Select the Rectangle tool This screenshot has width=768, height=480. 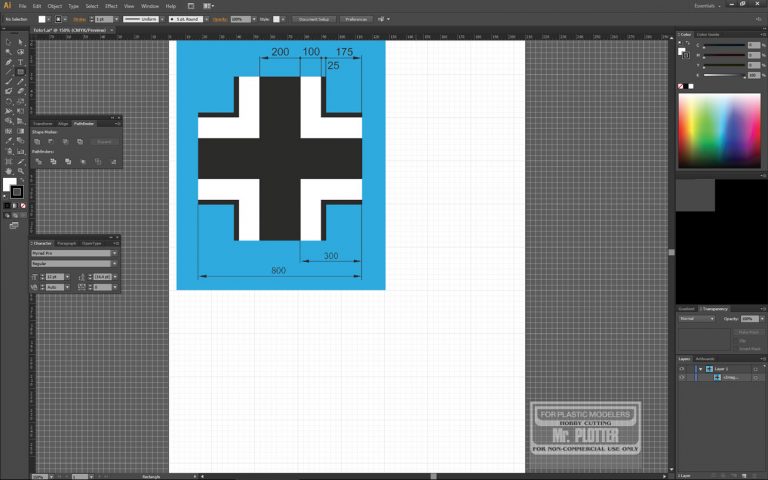click(x=21, y=72)
